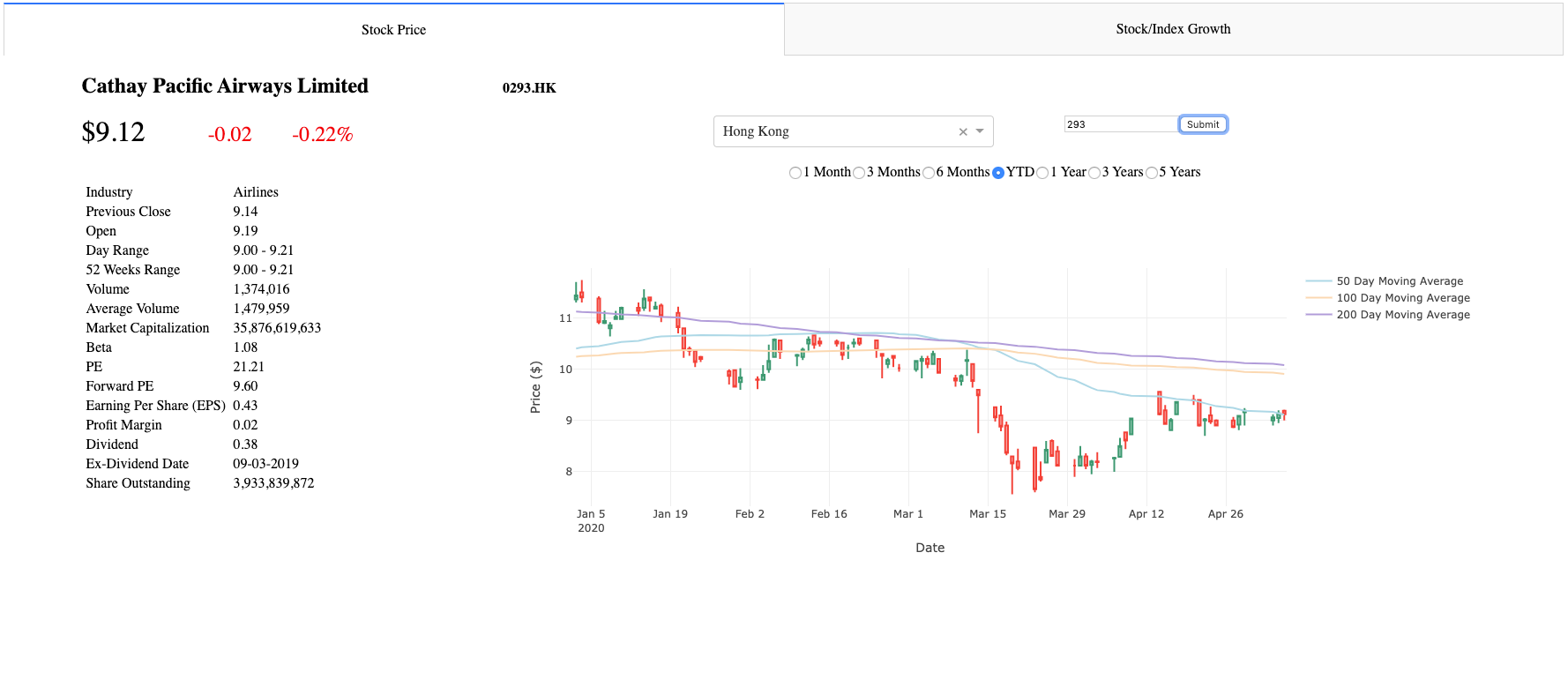The height and width of the screenshot is (687, 1568).
Task: Select the 5 Years range radio button
Action: (x=1152, y=173)
